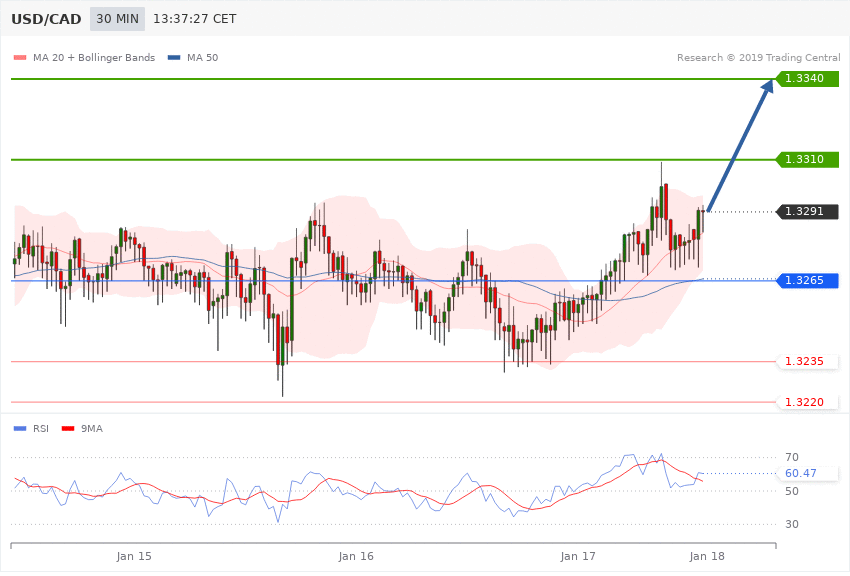This screenshot has width=850, height=576.
Task: Click the Jan 18 date axis label
Action: click(x=707, y=556)
